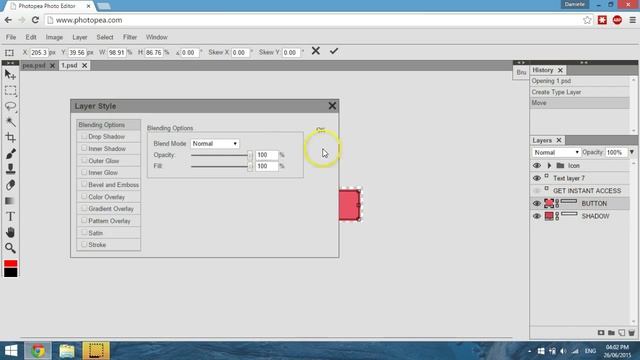Image resolution: width=640 pixels, height=360 pixels.
Task: Select the Eraser tool
Action: point(10,185)
